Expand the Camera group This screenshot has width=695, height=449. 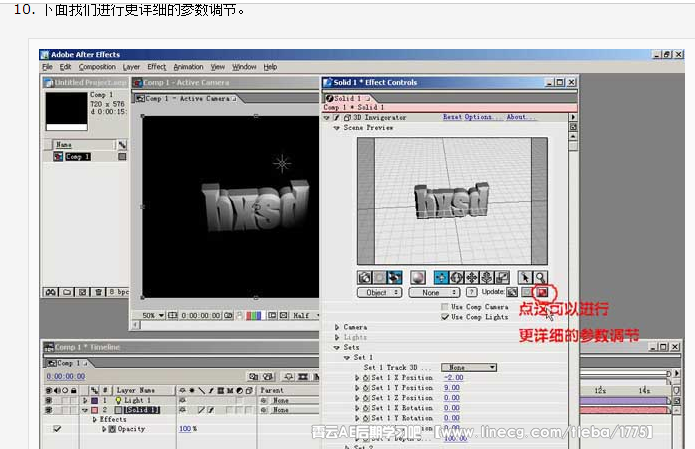[x=337, y=327]
